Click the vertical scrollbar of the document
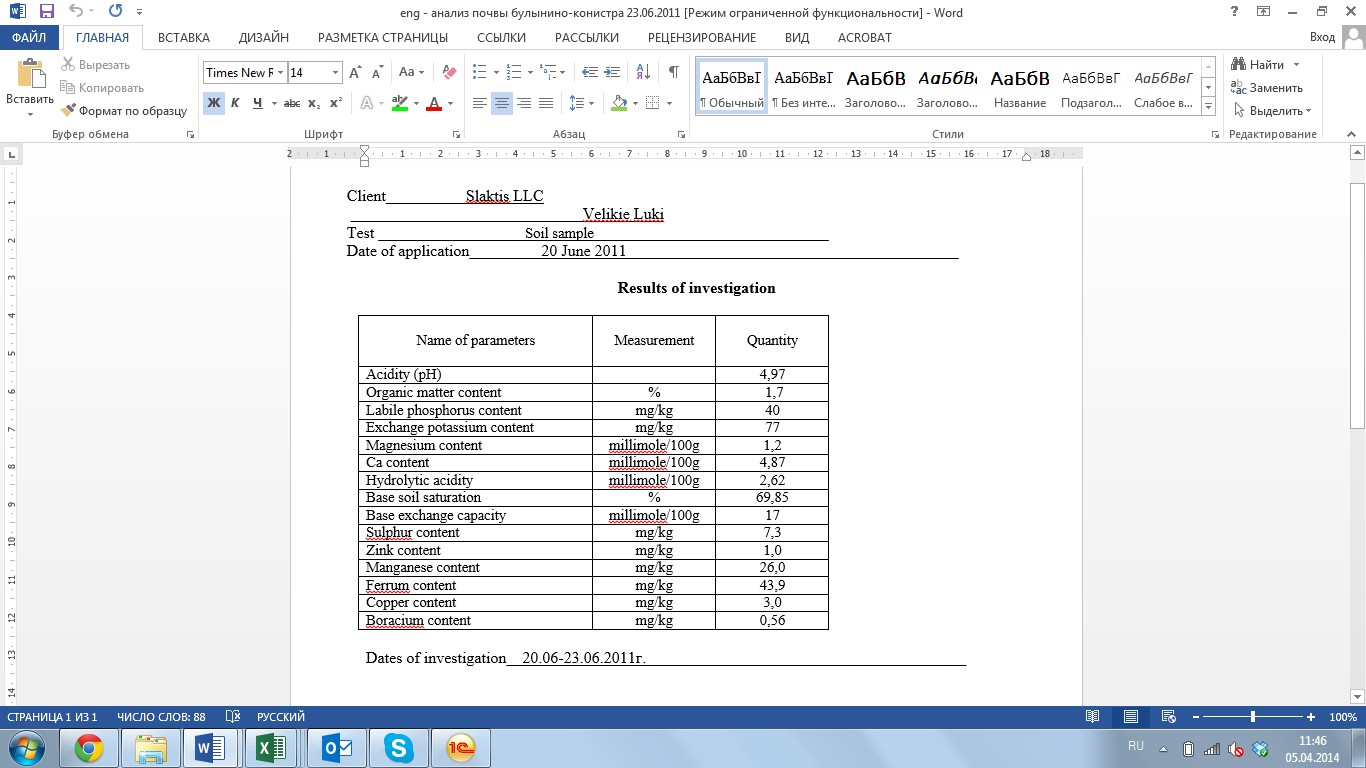This screenshot has height=768, width=1366. coord(1357,306)
